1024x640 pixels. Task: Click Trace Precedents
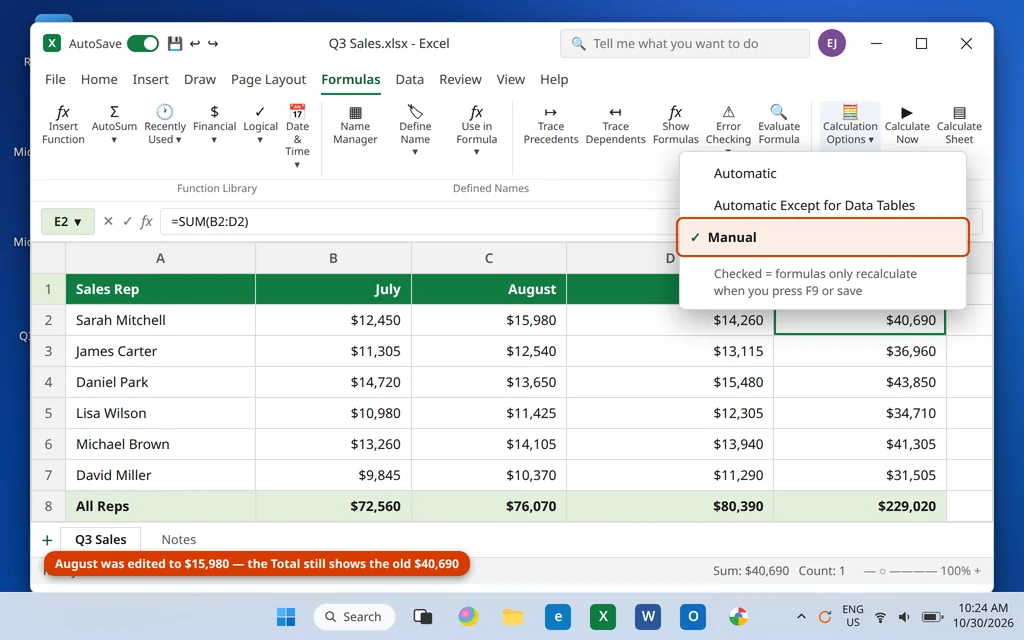pos(551,125)
